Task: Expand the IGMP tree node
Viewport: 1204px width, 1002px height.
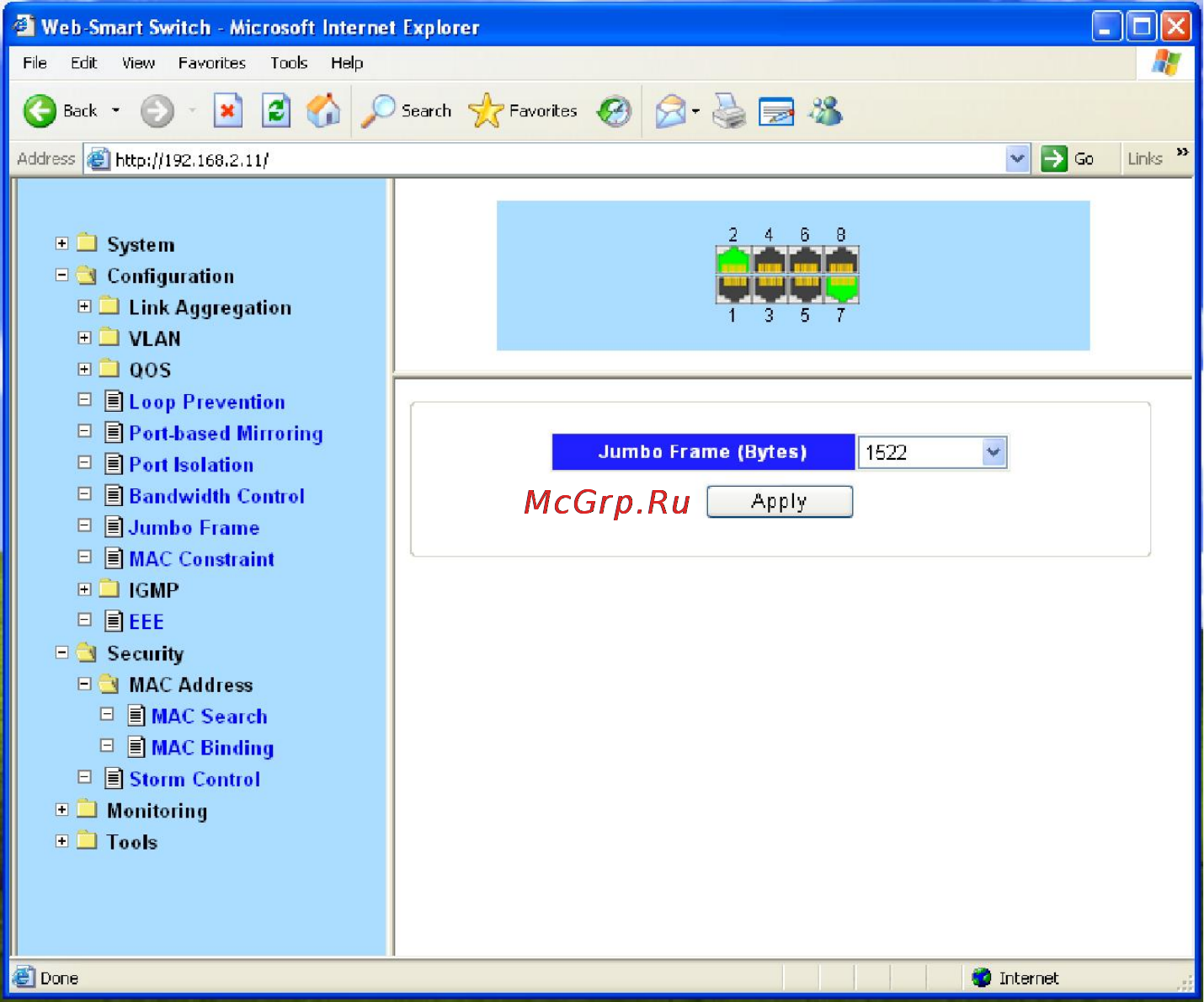Action: [84, 589]
